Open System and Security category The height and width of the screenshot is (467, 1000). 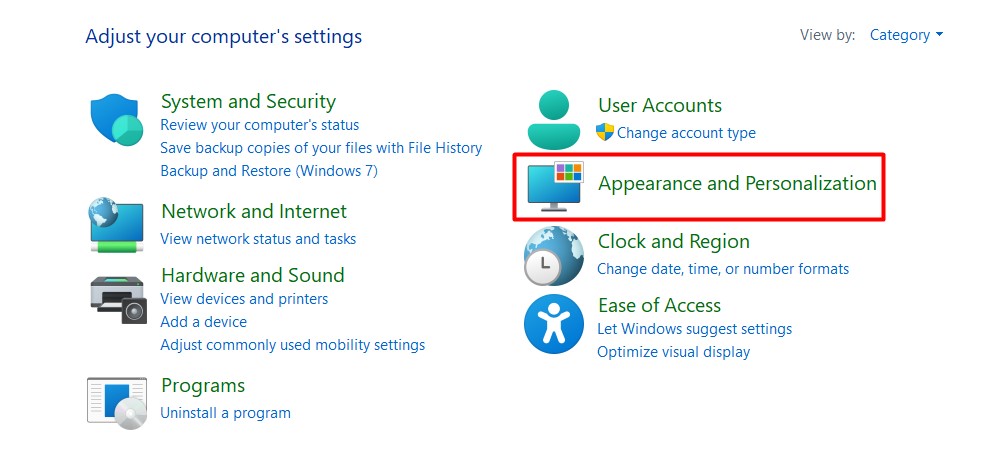pyautogui.click(x=248, y=101)
